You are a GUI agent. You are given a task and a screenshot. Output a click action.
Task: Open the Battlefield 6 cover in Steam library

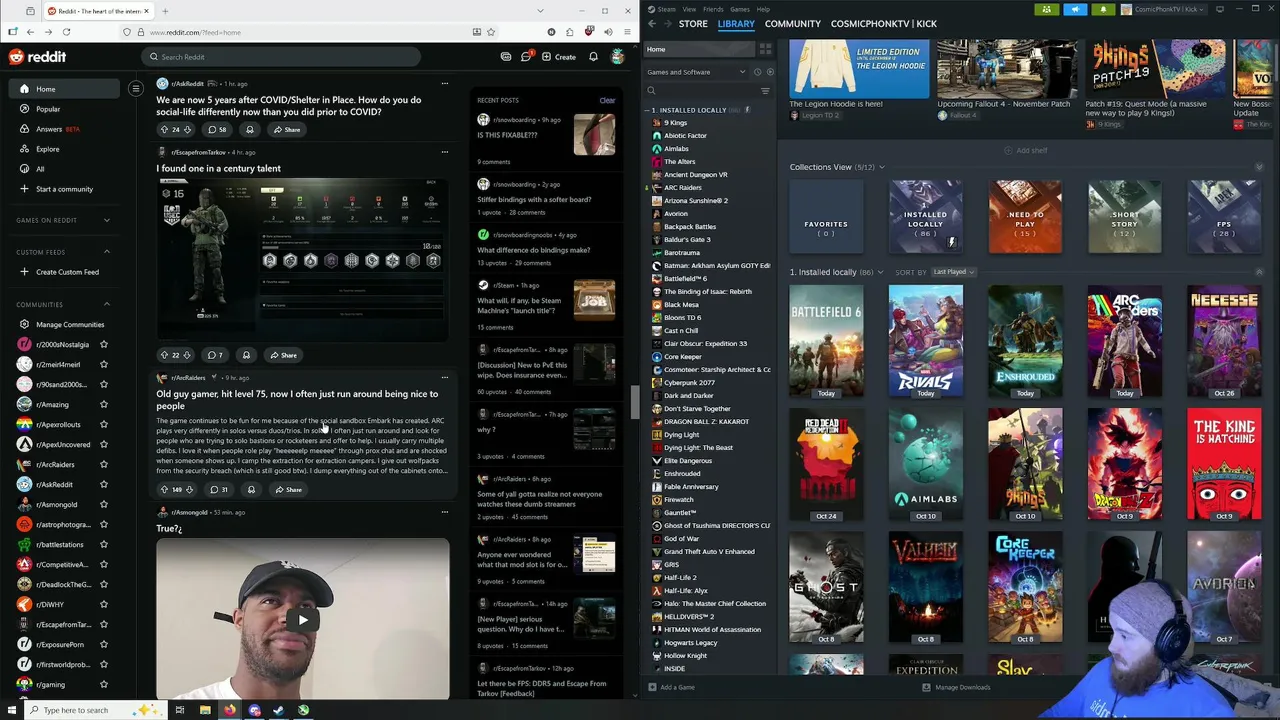[826, 342]
